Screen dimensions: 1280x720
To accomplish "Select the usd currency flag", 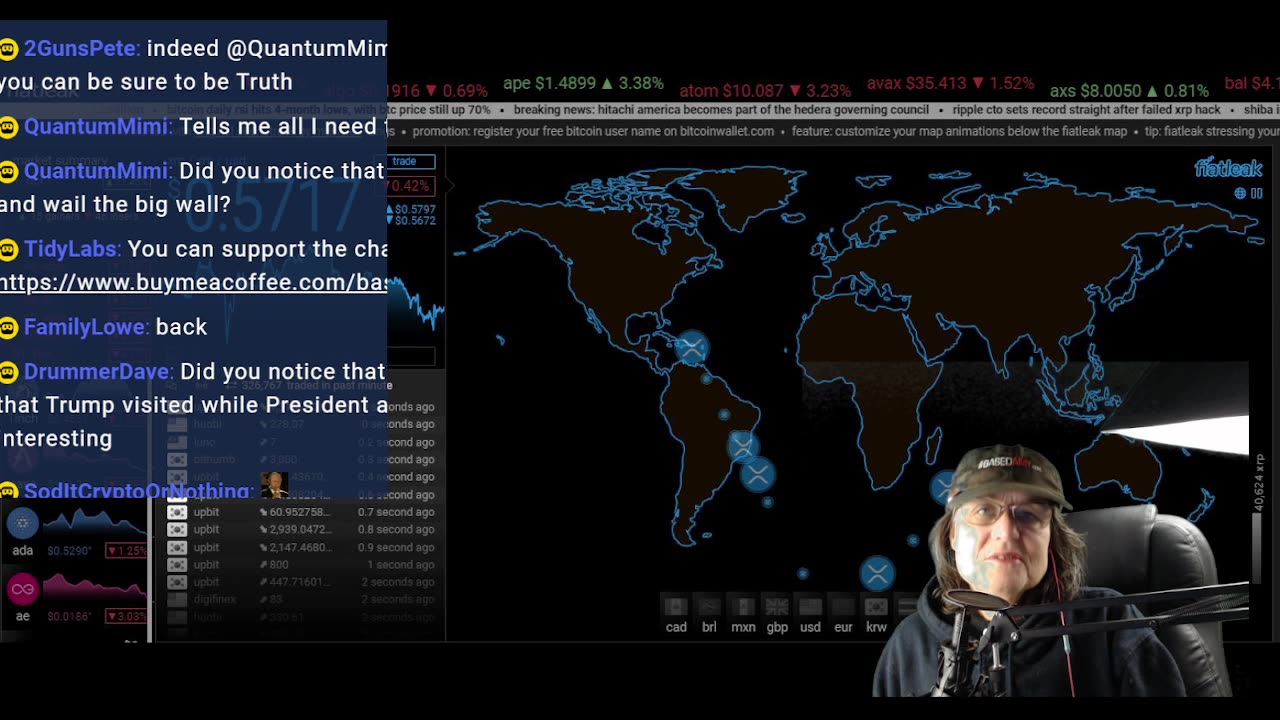I will click(x=810, y=607).
